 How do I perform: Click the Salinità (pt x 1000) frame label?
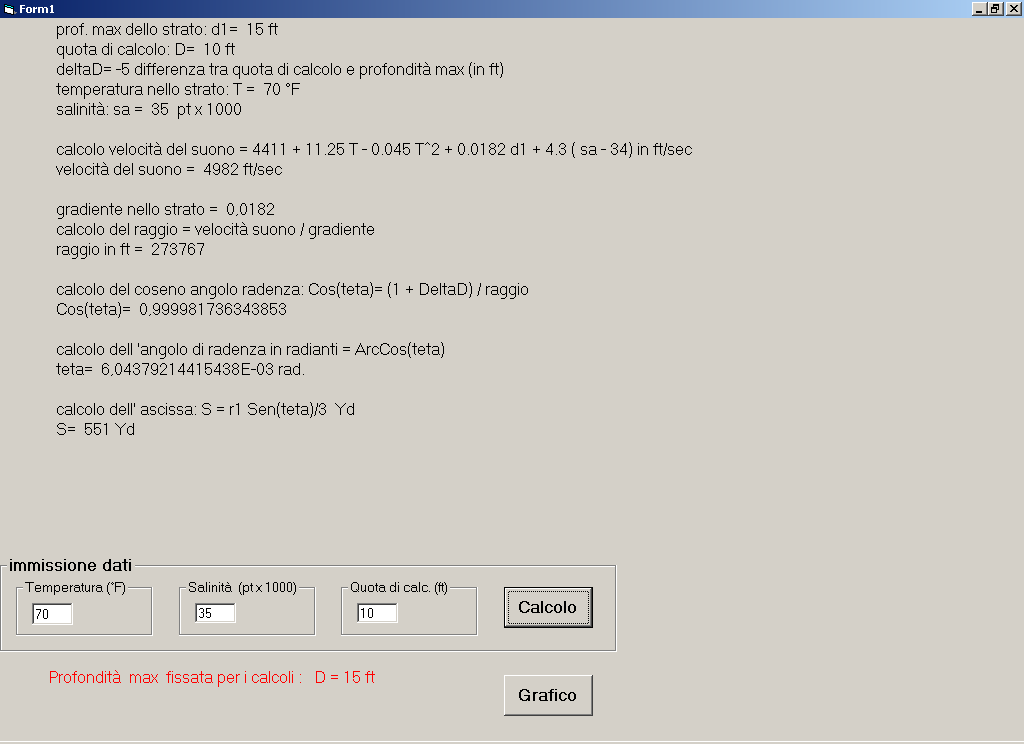242,587
